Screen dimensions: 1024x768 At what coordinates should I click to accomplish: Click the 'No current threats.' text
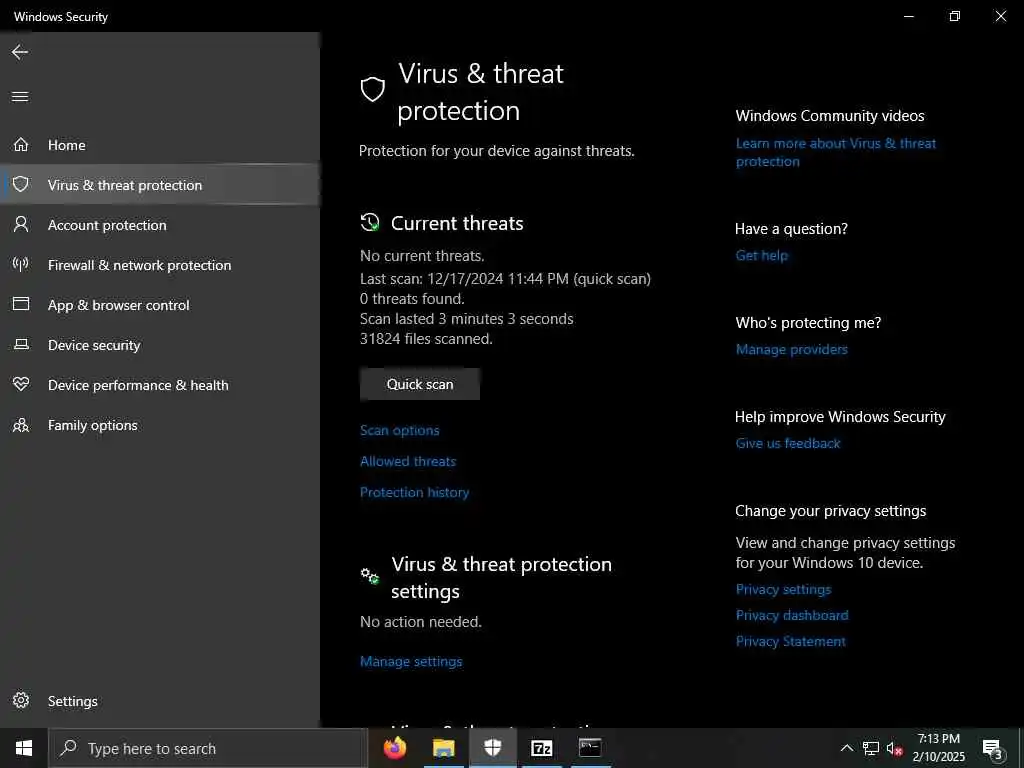point(423,256)
